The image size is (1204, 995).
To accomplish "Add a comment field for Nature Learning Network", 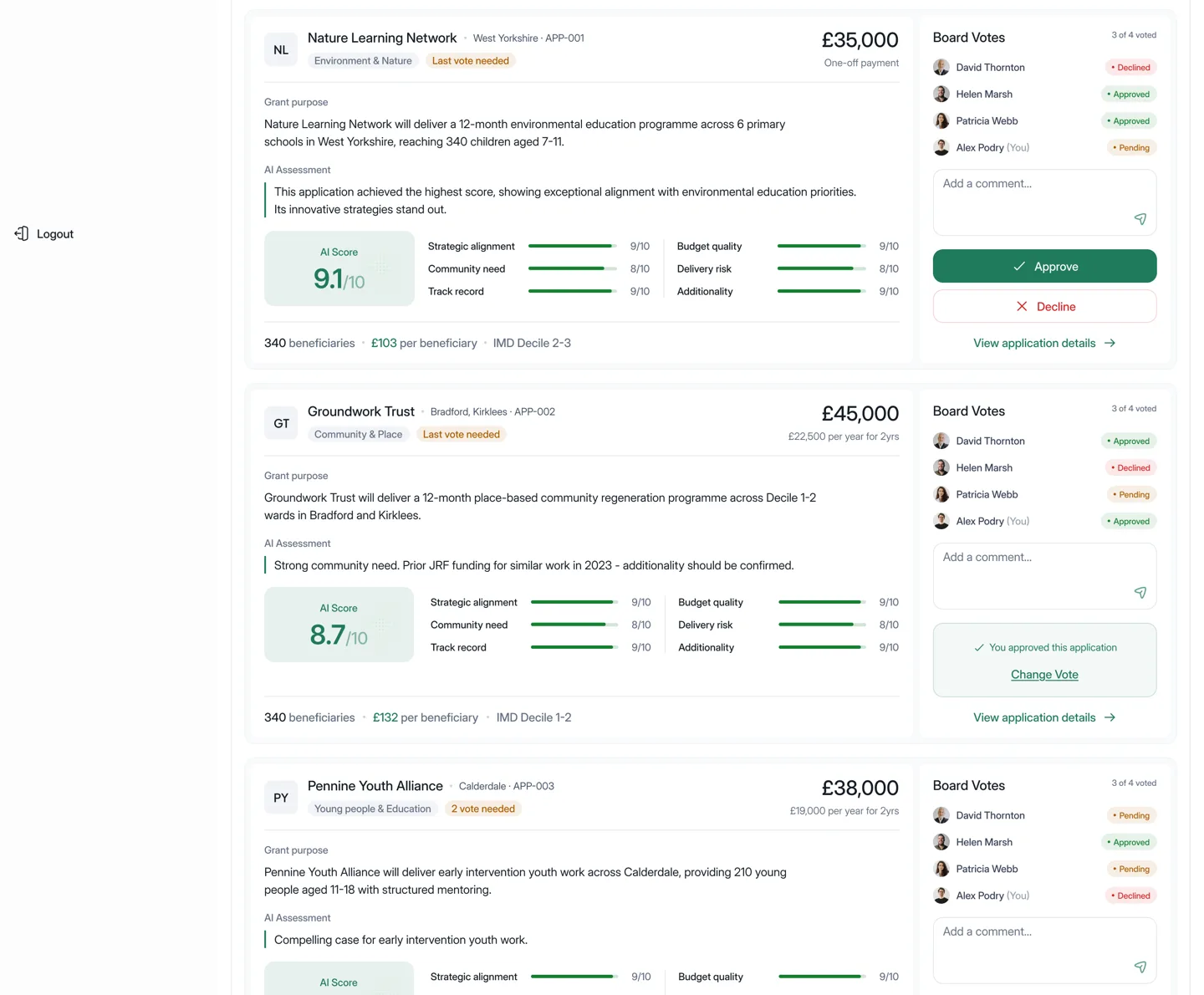I will (1044, 202).
